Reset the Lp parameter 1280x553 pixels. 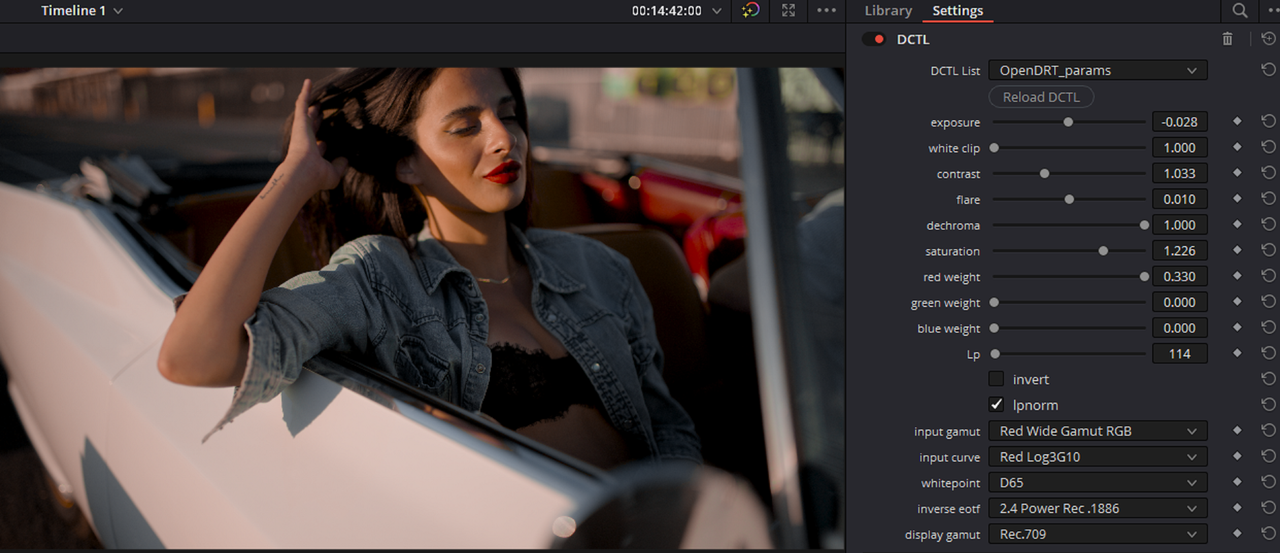coord(1268,353)
